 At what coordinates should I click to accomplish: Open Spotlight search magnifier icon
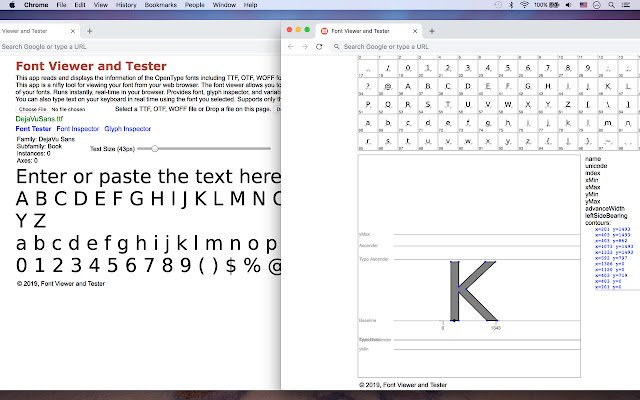tap(611, 5)
